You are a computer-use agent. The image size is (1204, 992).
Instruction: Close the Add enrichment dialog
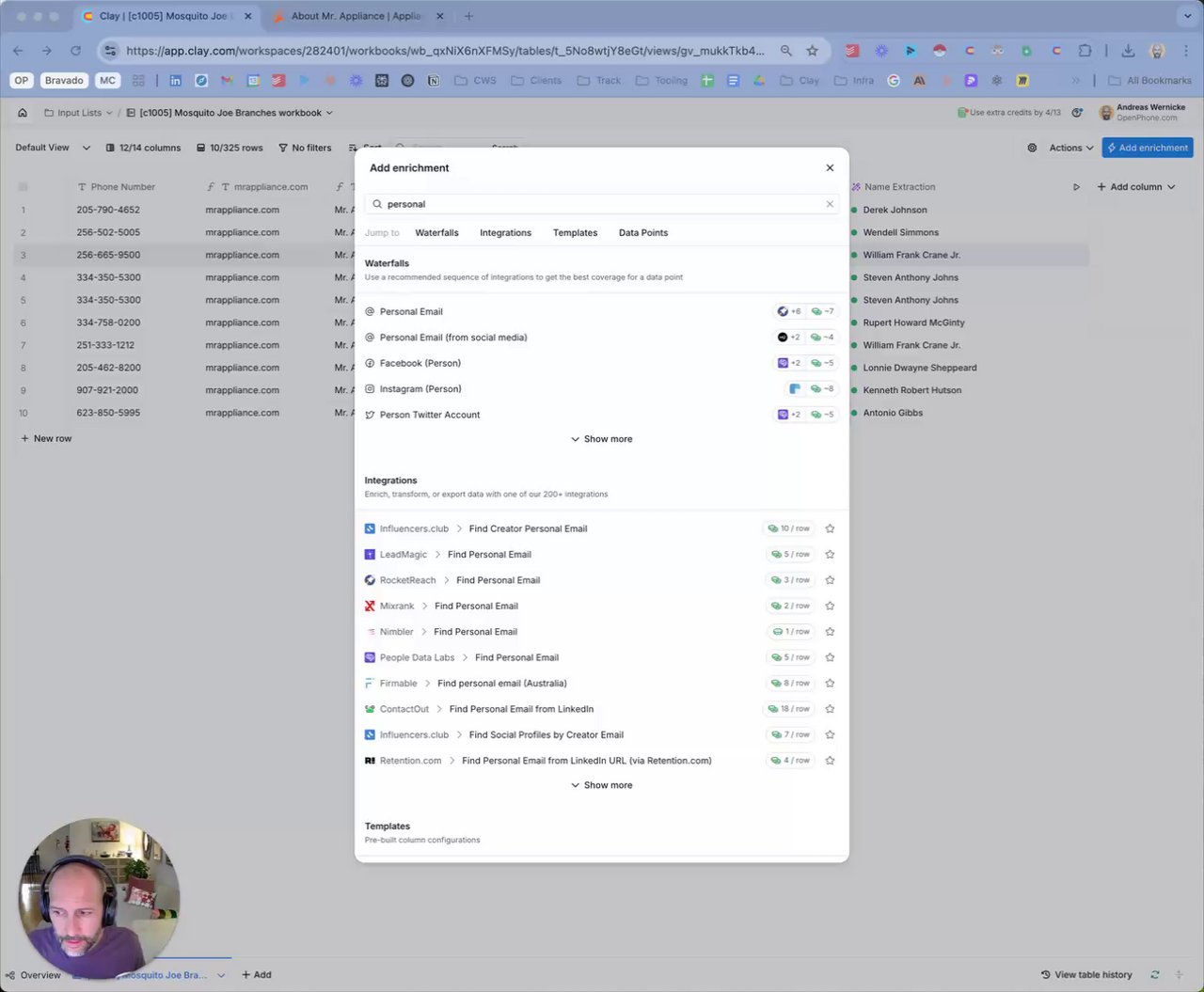[x=830, y=168]
